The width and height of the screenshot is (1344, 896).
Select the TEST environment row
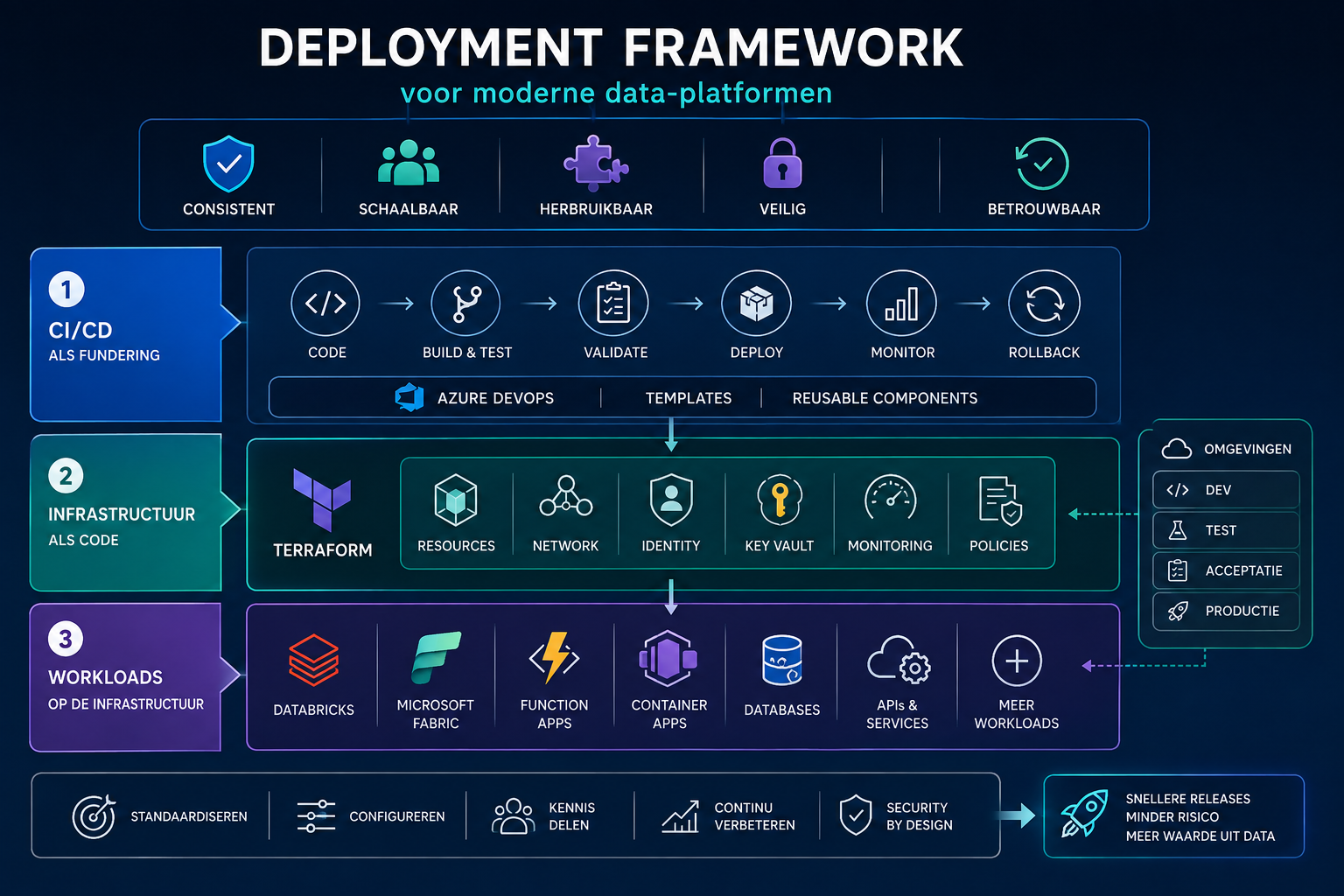(x=1226, y=530)
